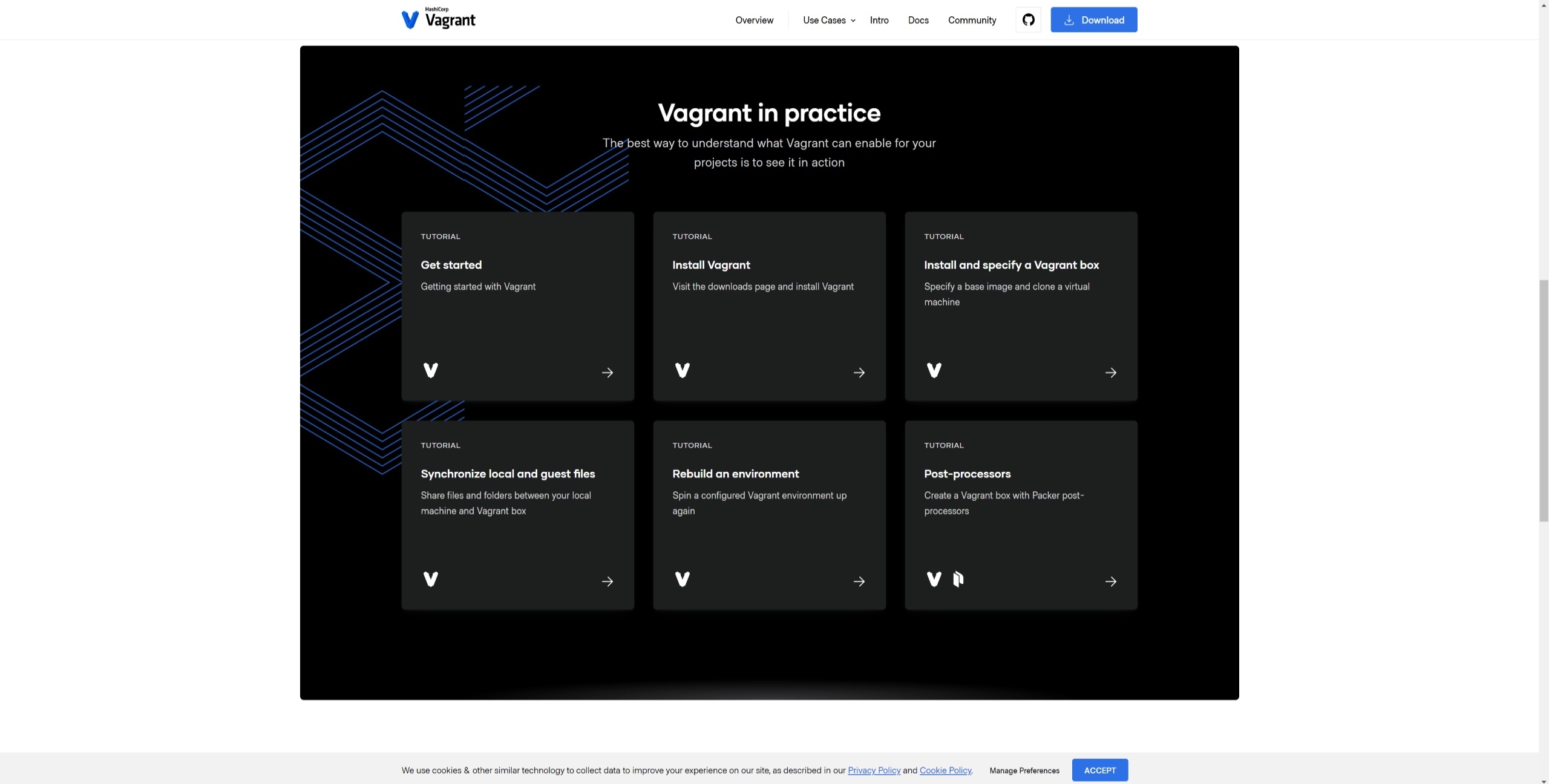Open the Community nav item
The image size is (1549, 784).
(x=972, y=20)
